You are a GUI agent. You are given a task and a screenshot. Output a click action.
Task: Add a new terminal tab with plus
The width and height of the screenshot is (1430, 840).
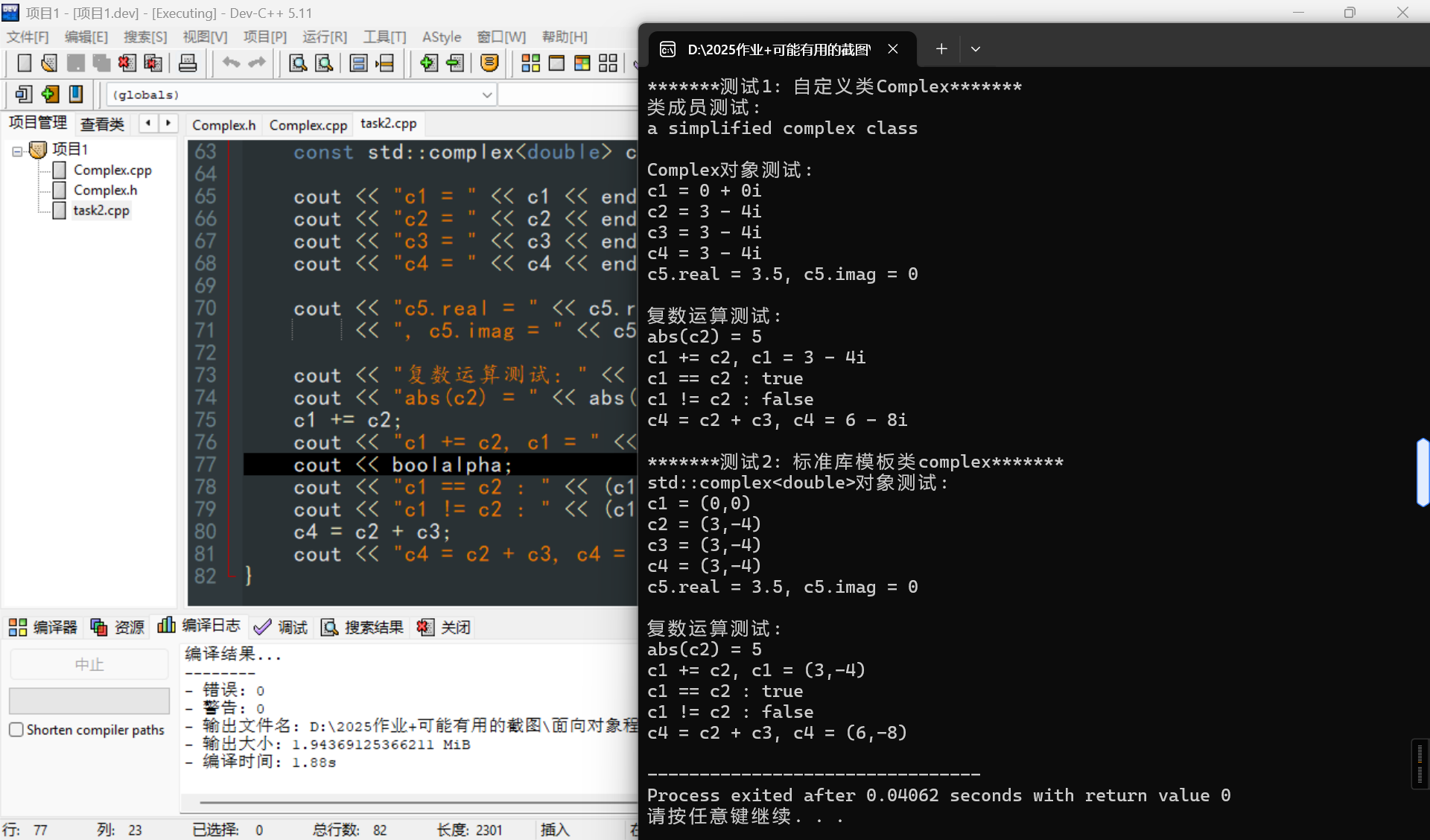[x=941, y=49]
